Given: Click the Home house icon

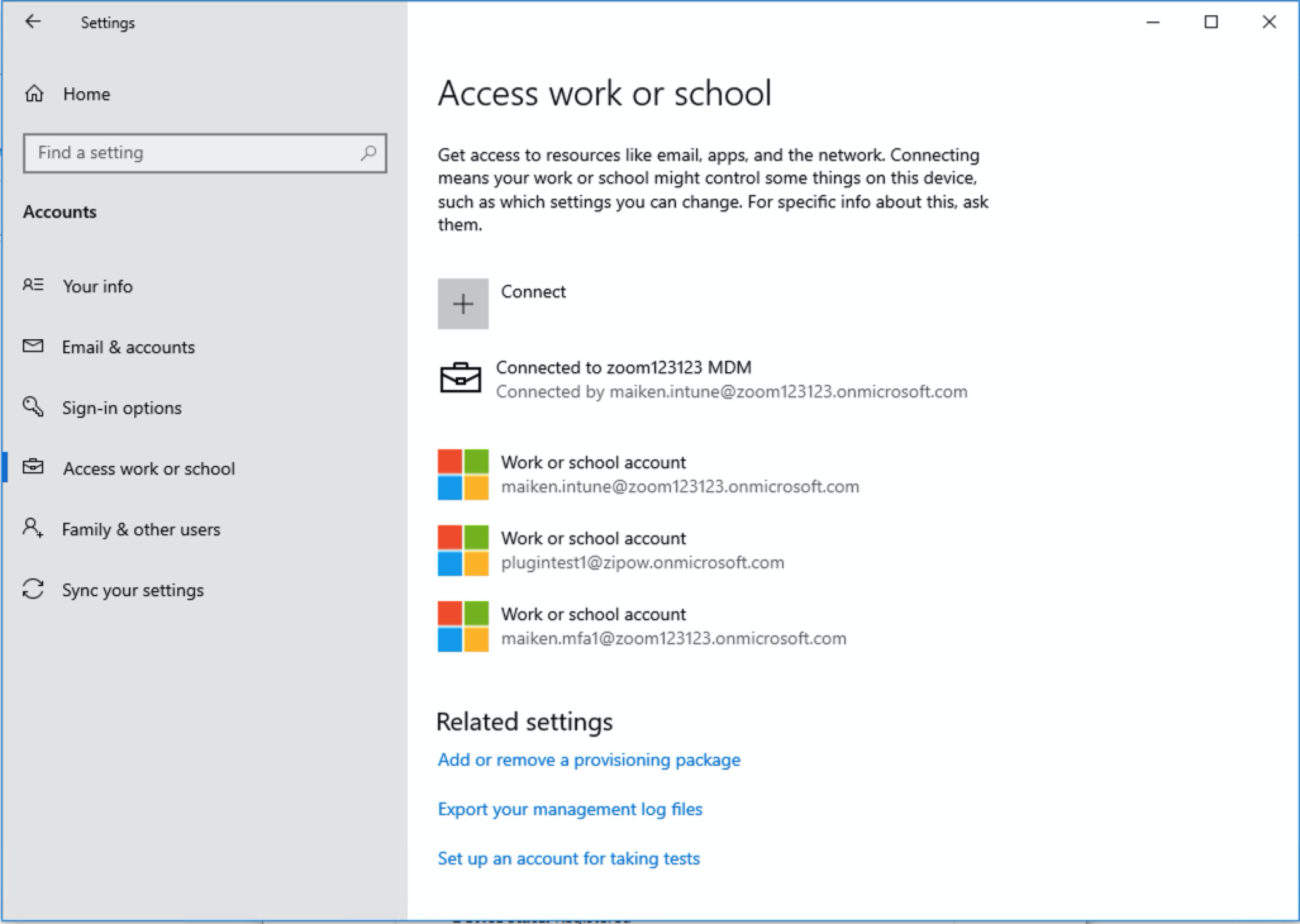Looking at the screenshot, I should click(x=34, y=94).
